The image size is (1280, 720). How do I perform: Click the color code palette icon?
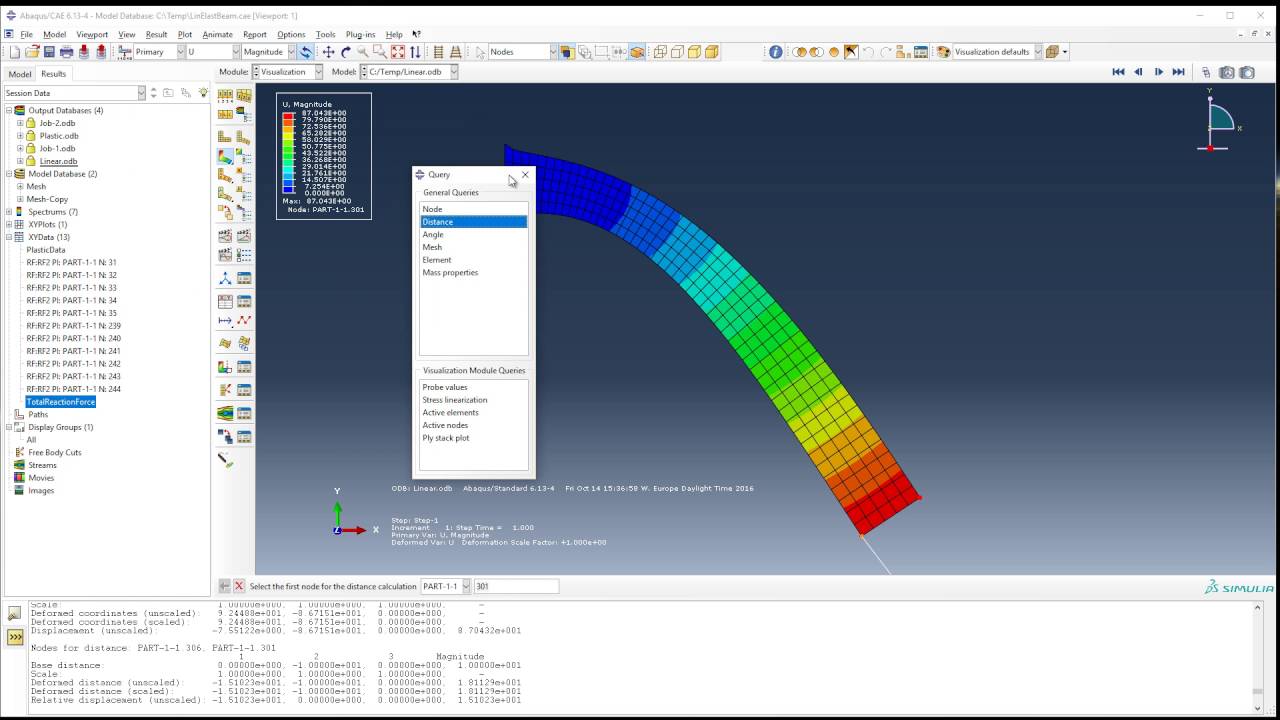943,52
